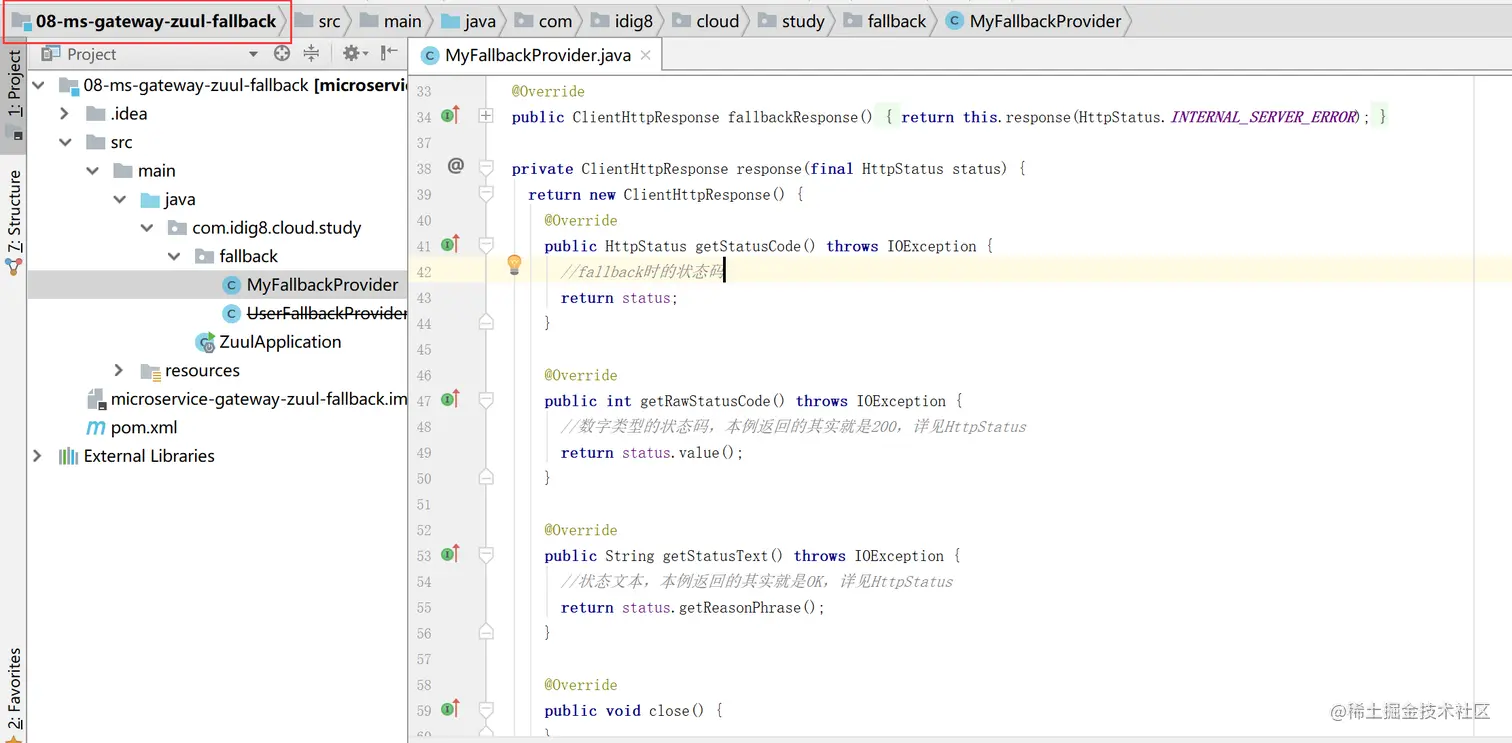Hide the Project tool window with the hide icon

pyautogui.click(x=390, y=54)
